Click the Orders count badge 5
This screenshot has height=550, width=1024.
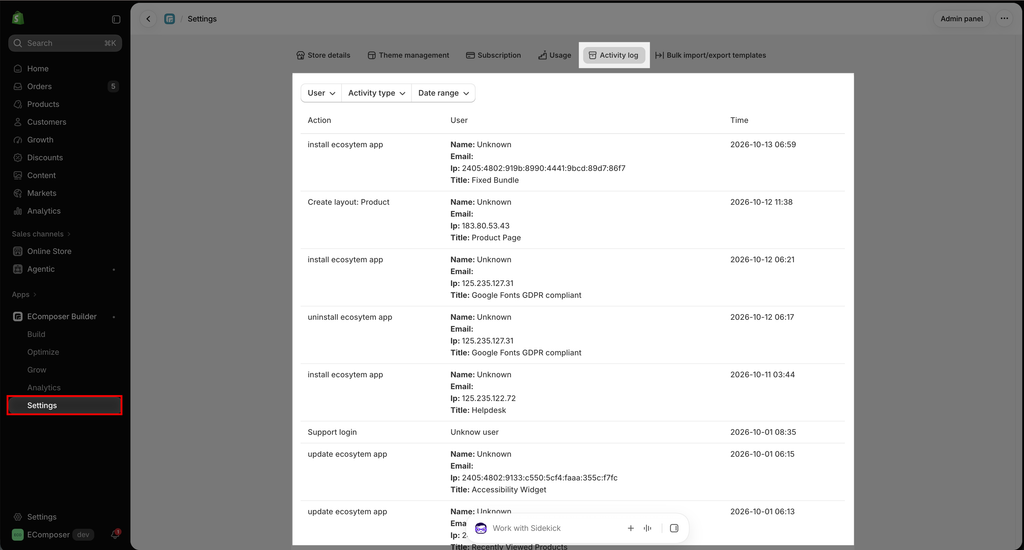point(113,86)
